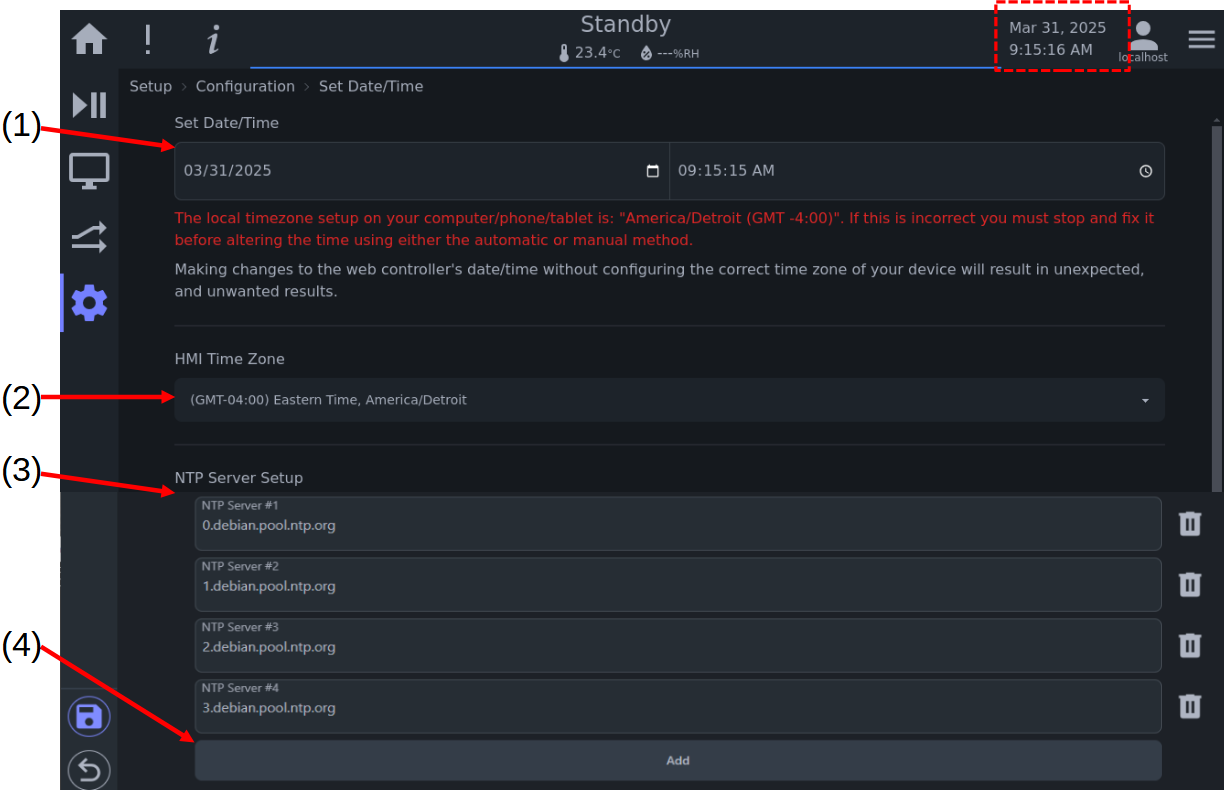The width and height of the screenshot is (1224, 790).
Task: Open the run/pause program control icon
Action: coord(90,105)
